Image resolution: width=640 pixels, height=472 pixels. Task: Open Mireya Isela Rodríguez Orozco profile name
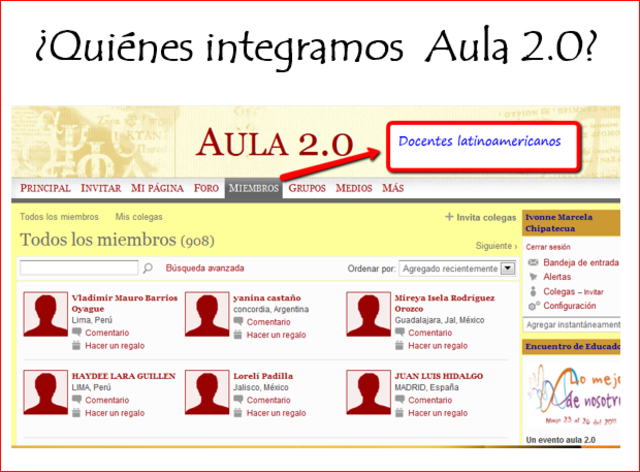click(x=444, y=303)
